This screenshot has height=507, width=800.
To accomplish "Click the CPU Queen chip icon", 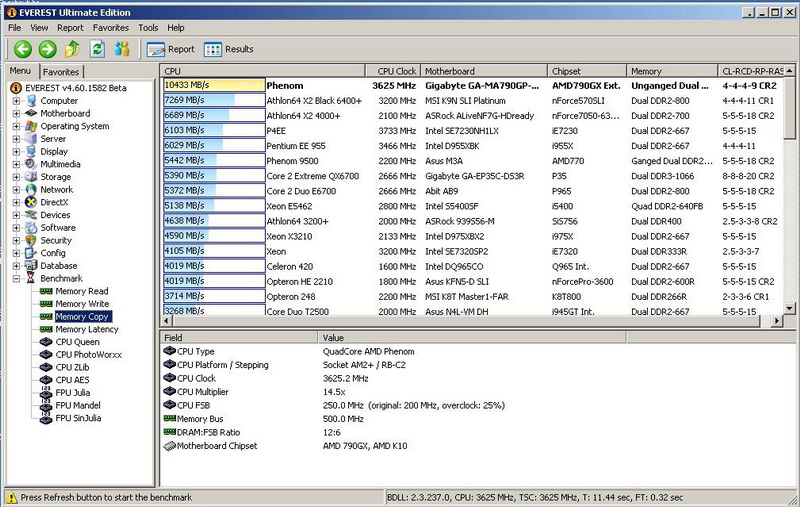I will [x=46, y=342].
